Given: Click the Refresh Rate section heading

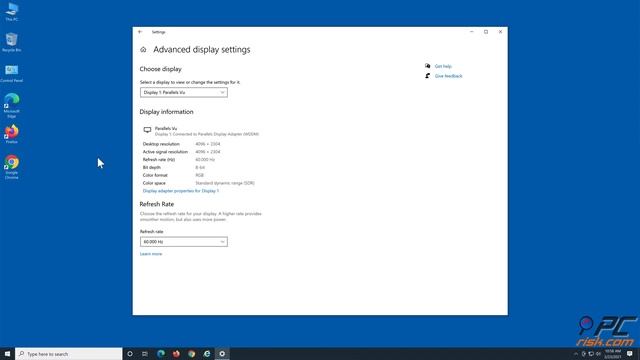Looking at the screenshot, I should click(x=157, y=204).
